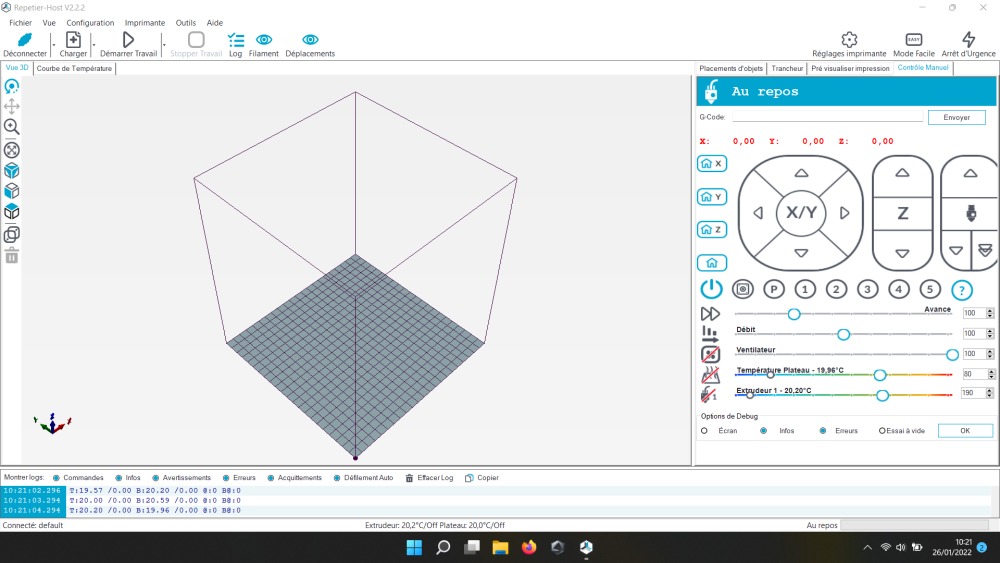The image size is (1000, 563).
Task: Open dropdown arrow next to Déconnecter
Action: pyautogui.click(x=53, y=44)
